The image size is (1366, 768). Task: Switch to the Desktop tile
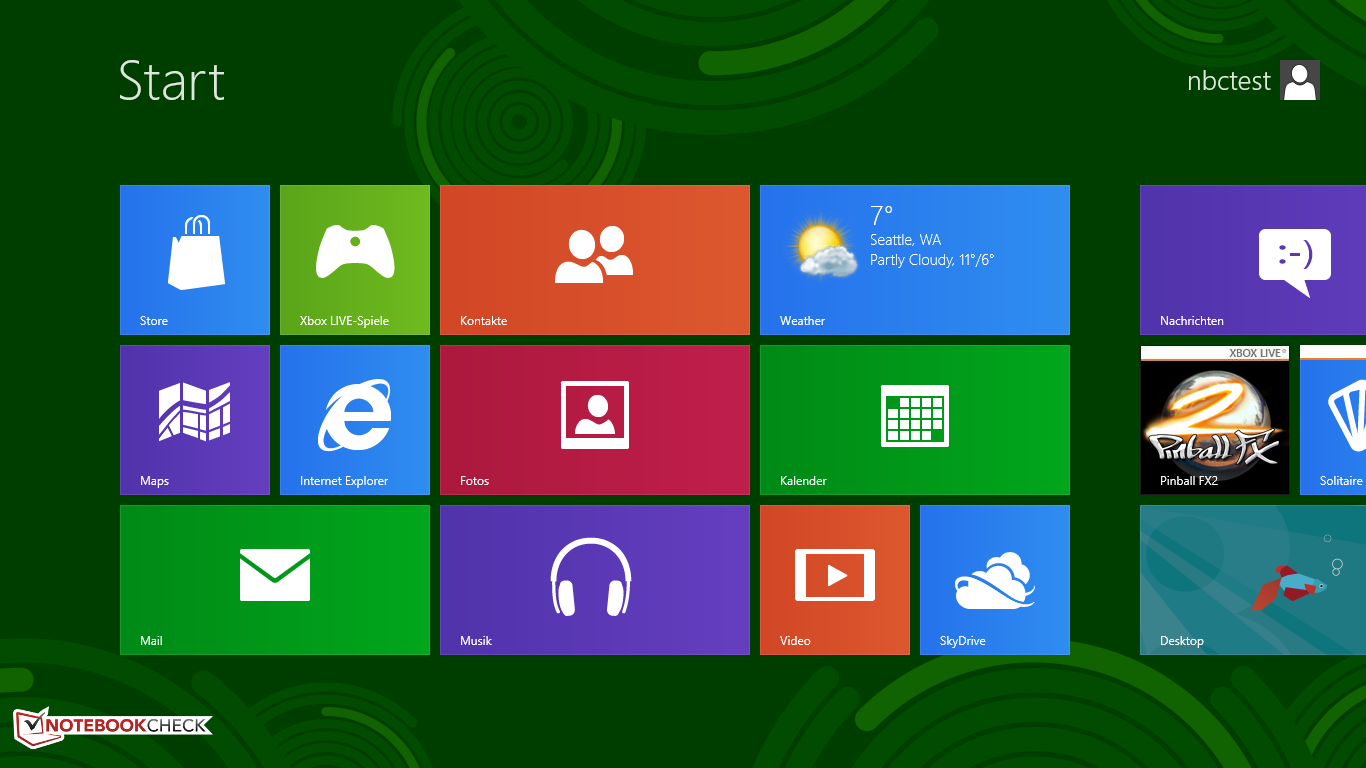(1253, 580)
